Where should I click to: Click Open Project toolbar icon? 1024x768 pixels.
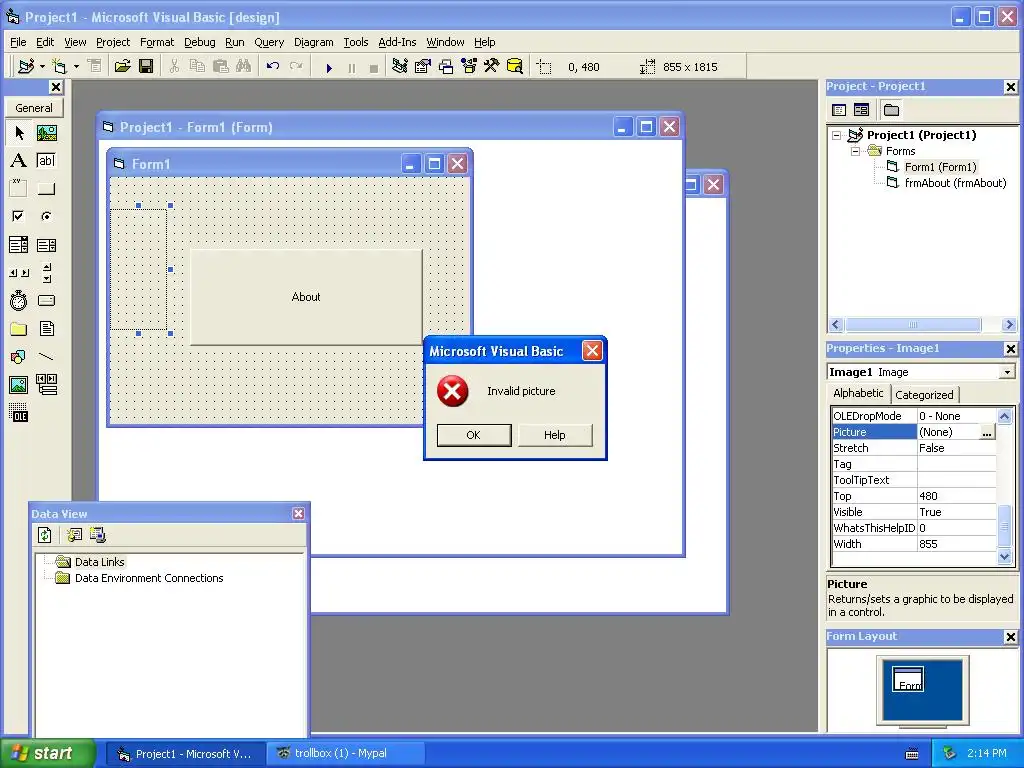click(x=122, y=66)
